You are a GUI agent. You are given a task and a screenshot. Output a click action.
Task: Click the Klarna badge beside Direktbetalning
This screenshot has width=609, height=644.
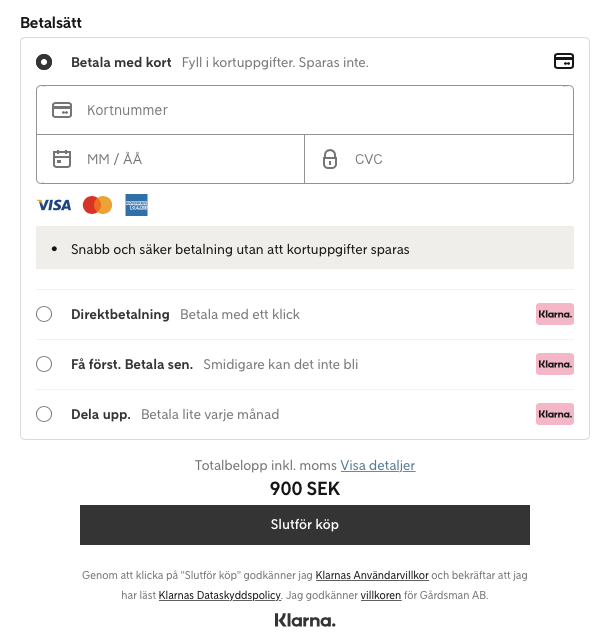(x=555, y=314)
